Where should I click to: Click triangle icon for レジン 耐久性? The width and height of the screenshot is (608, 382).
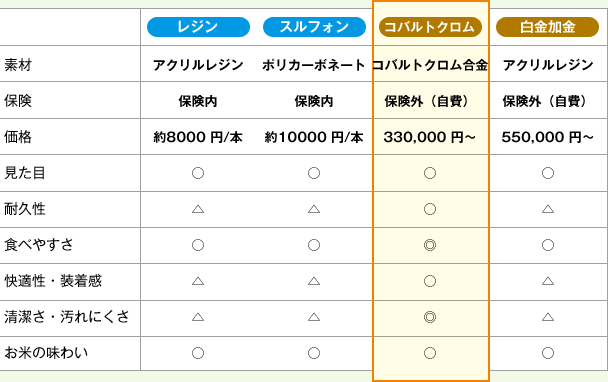tap(198, 209)
